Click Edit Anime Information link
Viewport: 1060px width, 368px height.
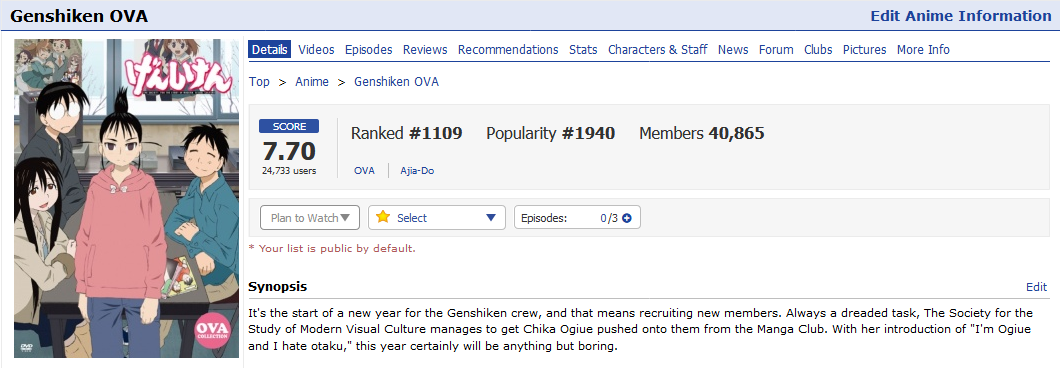(x=961, y=16)
